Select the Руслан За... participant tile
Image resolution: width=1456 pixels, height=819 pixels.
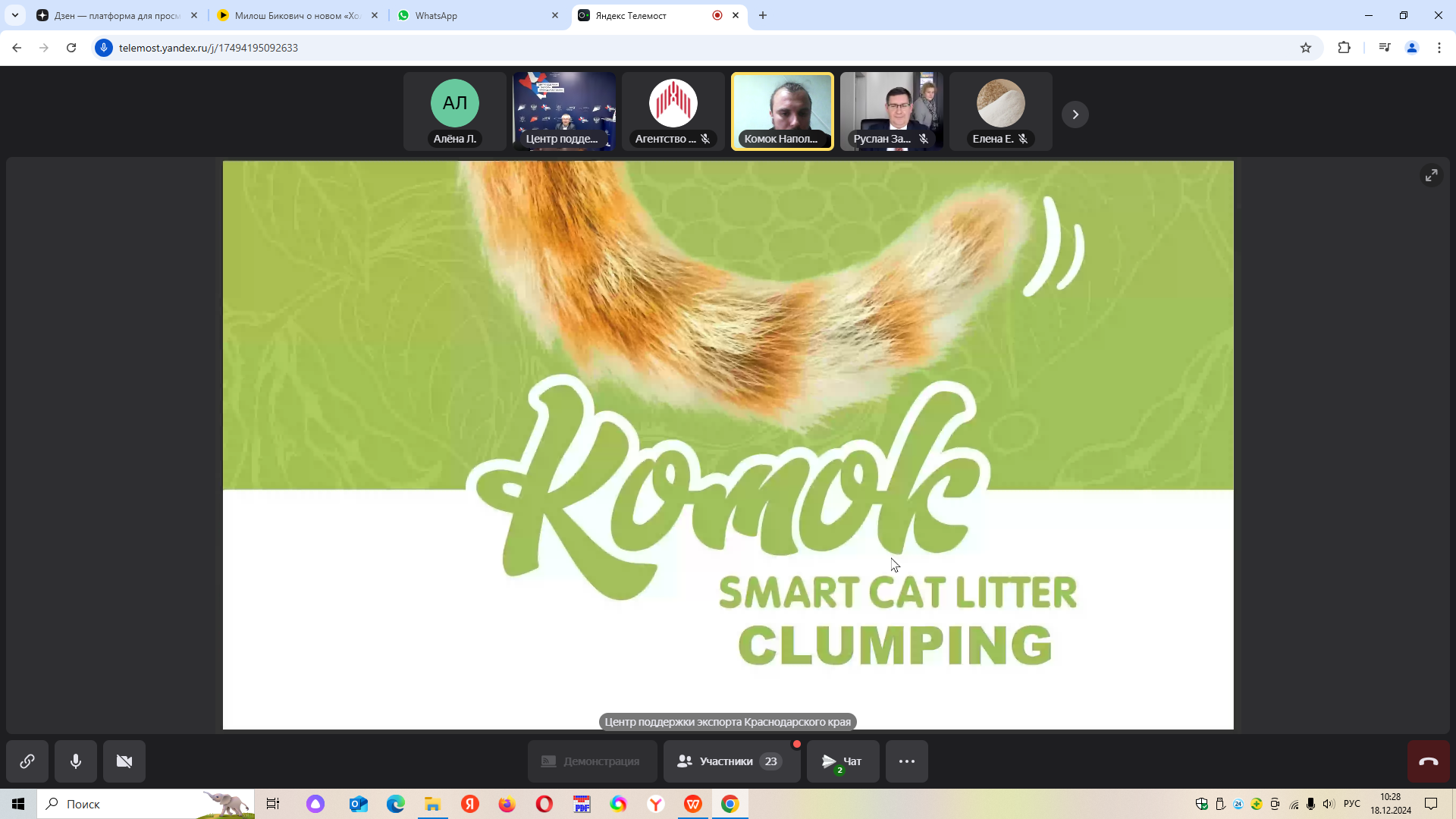(892, 111)
